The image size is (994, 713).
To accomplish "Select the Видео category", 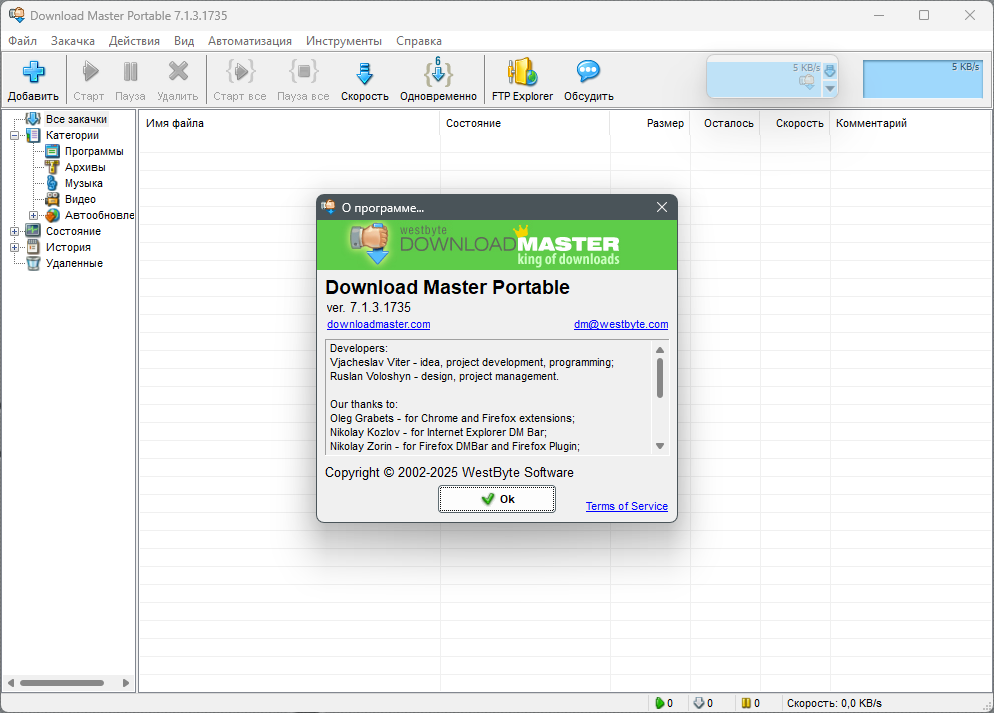I will tap(81, 199).
